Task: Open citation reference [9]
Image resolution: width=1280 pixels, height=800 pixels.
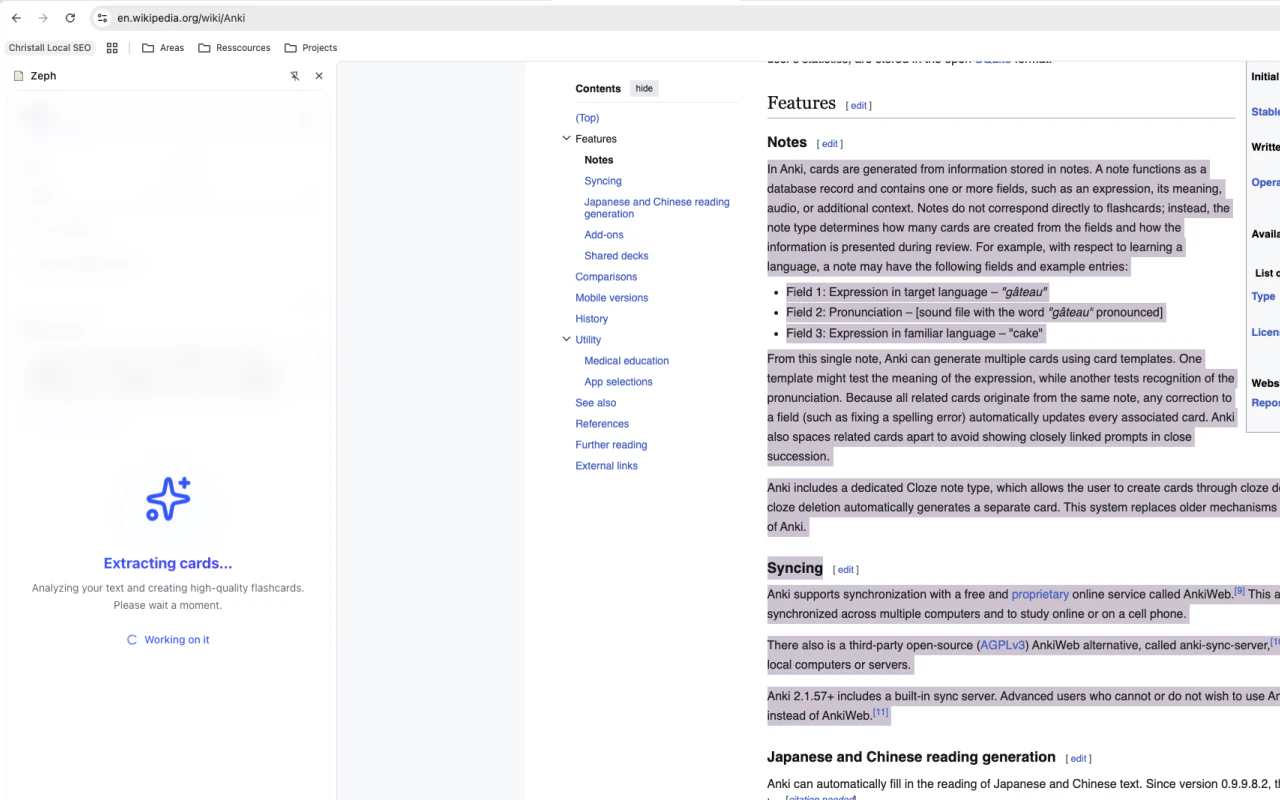Action: coord(1239,591)
